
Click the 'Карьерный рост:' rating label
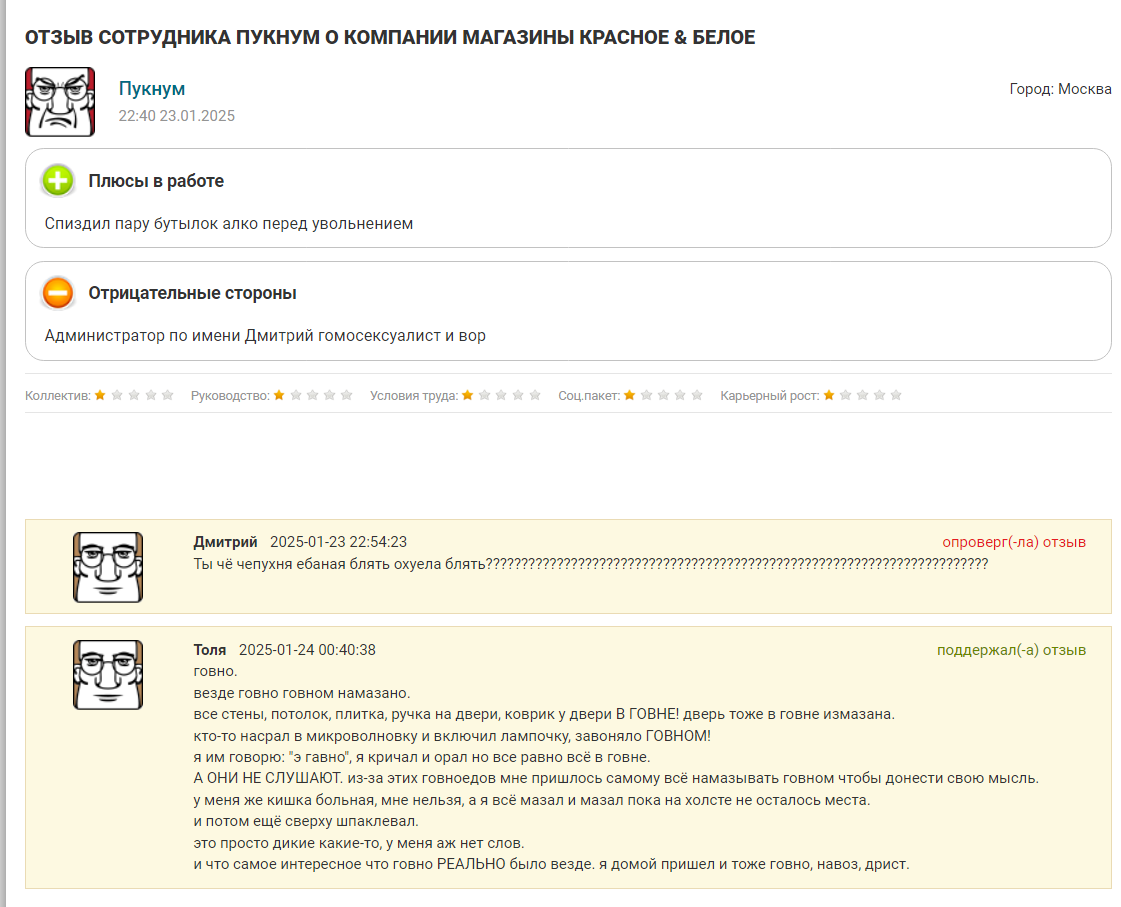coord(770,396)
